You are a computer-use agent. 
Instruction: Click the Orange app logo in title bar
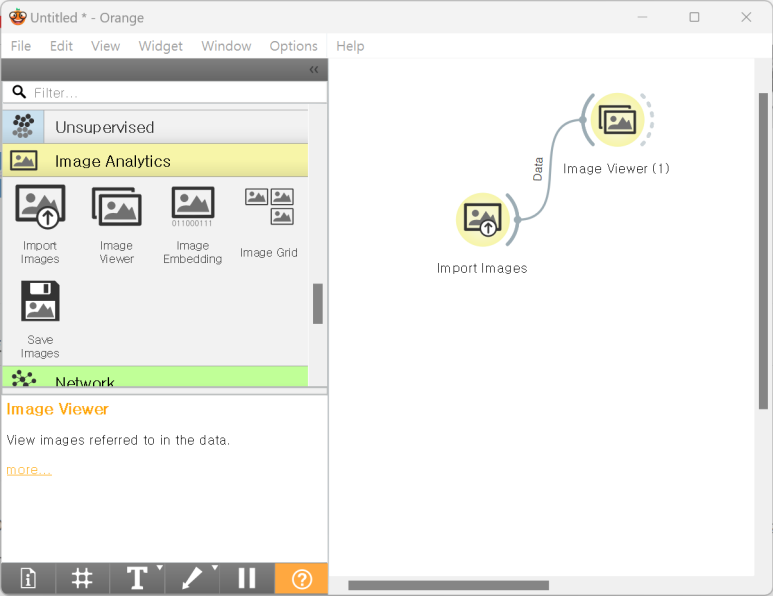[x=17, y=17]
